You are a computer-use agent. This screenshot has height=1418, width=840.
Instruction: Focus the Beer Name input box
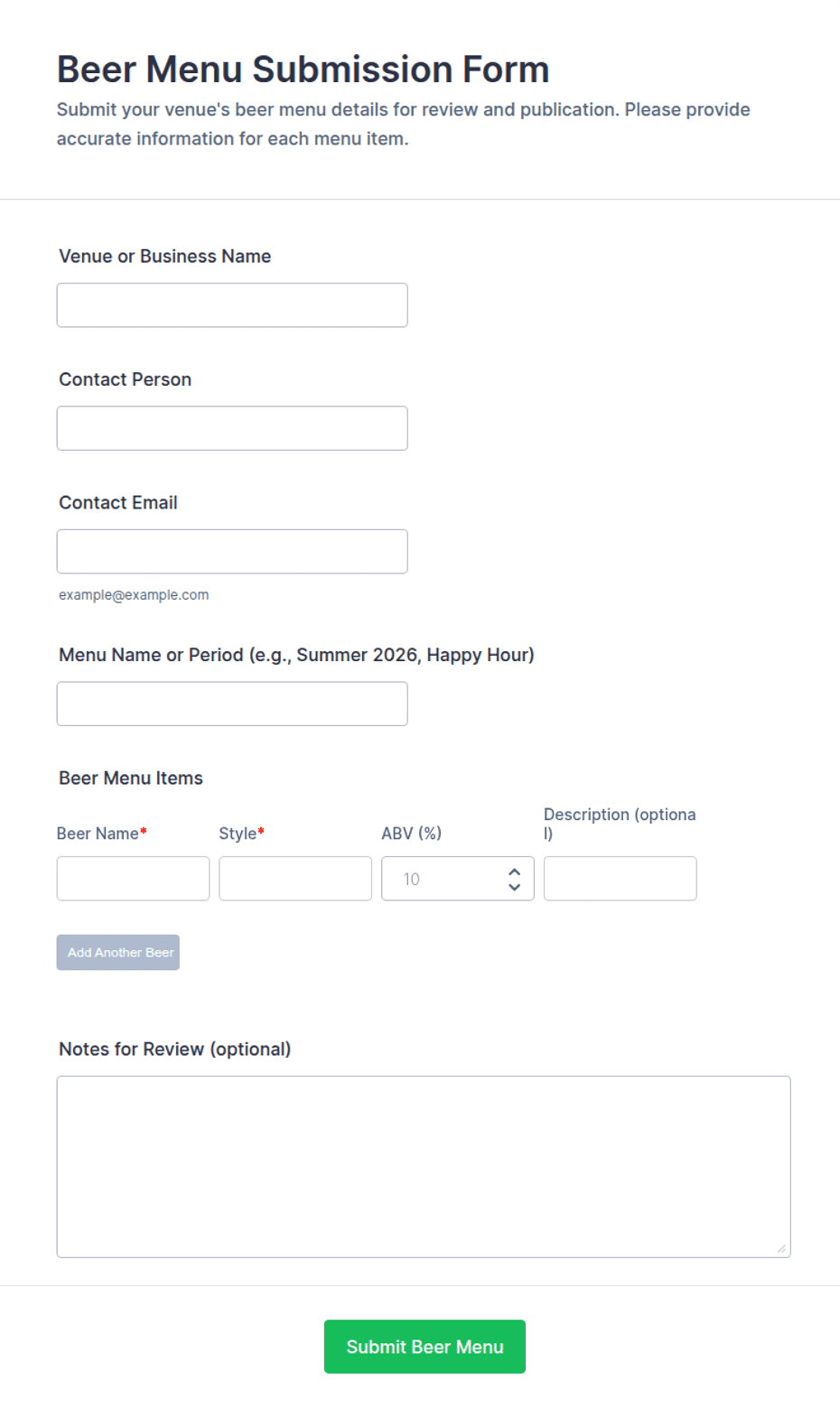(133, 879)
